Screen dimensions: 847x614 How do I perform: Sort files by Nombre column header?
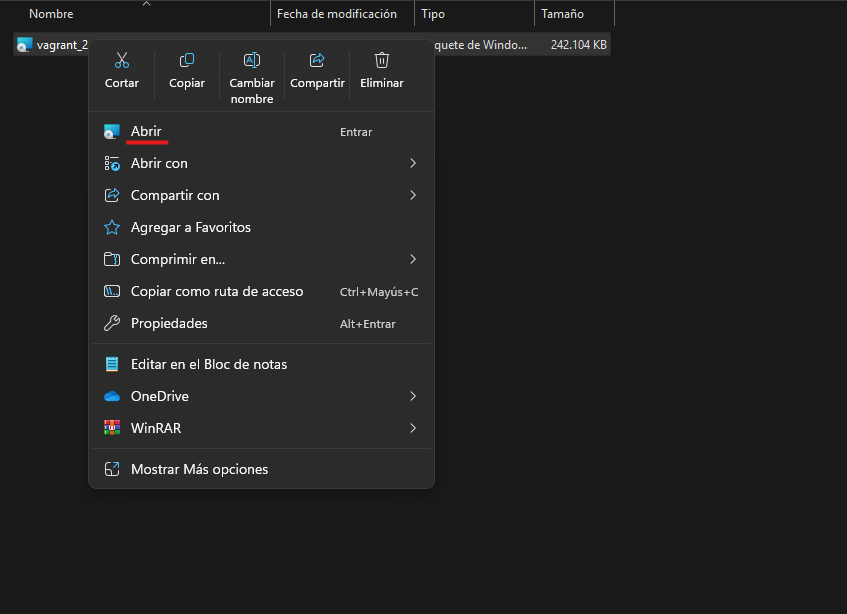click(x=51, y=14)
